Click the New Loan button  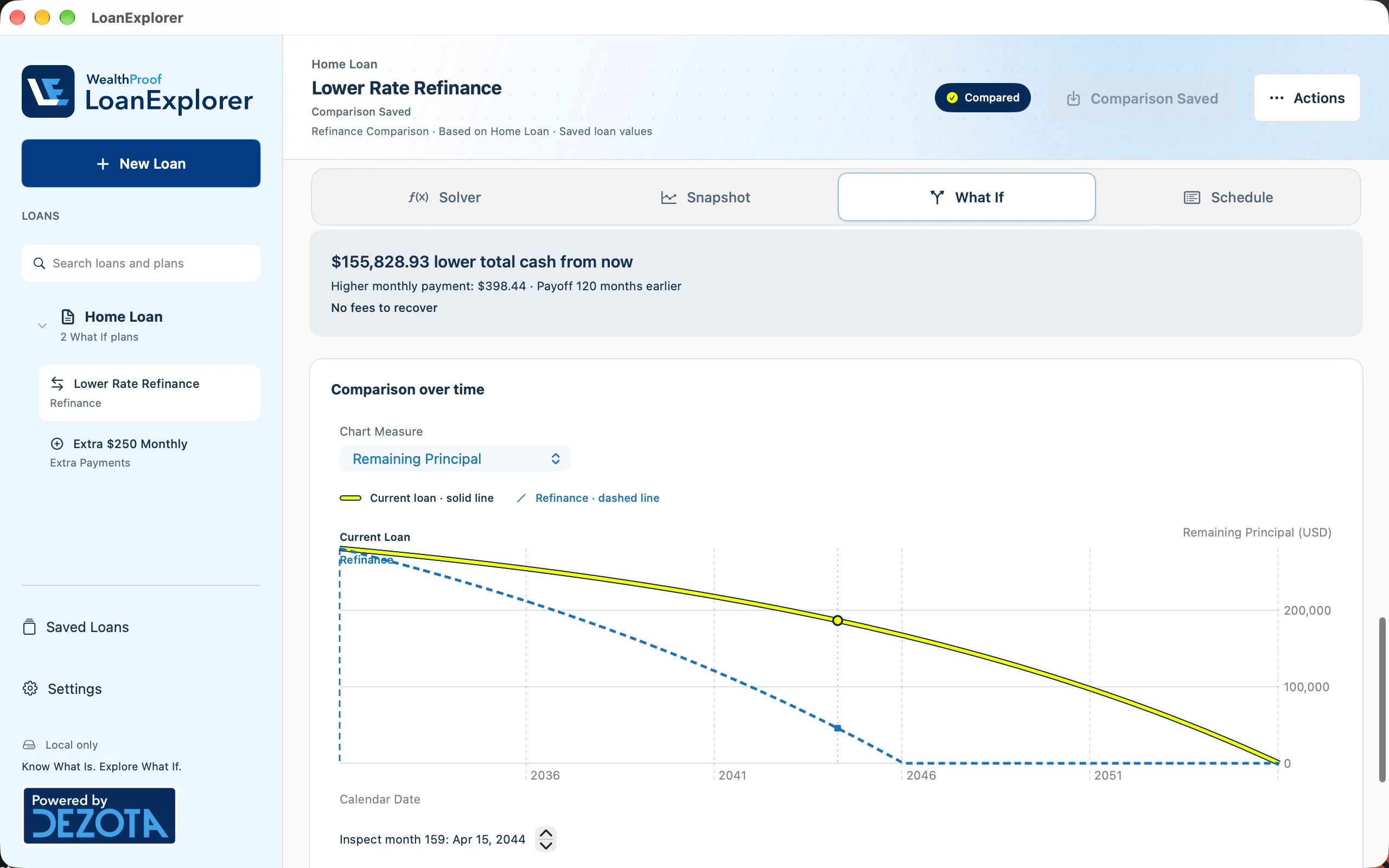[141, 164]
